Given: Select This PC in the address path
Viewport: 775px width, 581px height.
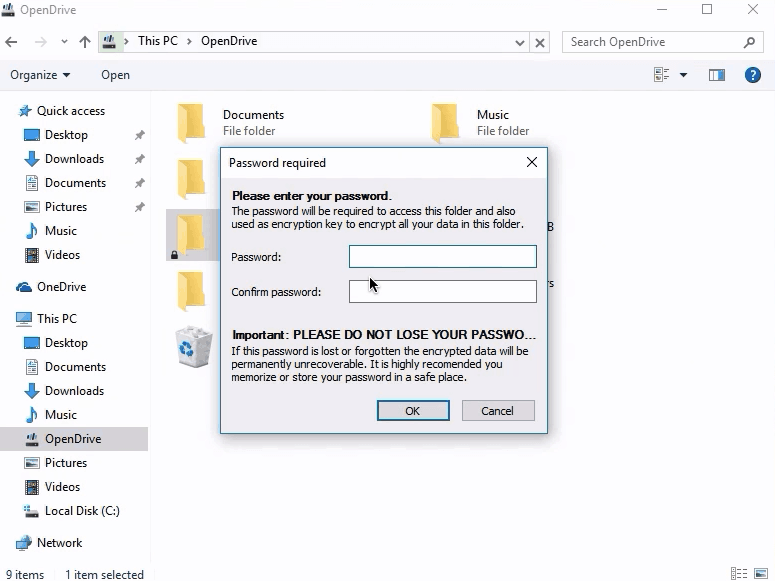Looking at the screenshot, I should tap(158, 41).
